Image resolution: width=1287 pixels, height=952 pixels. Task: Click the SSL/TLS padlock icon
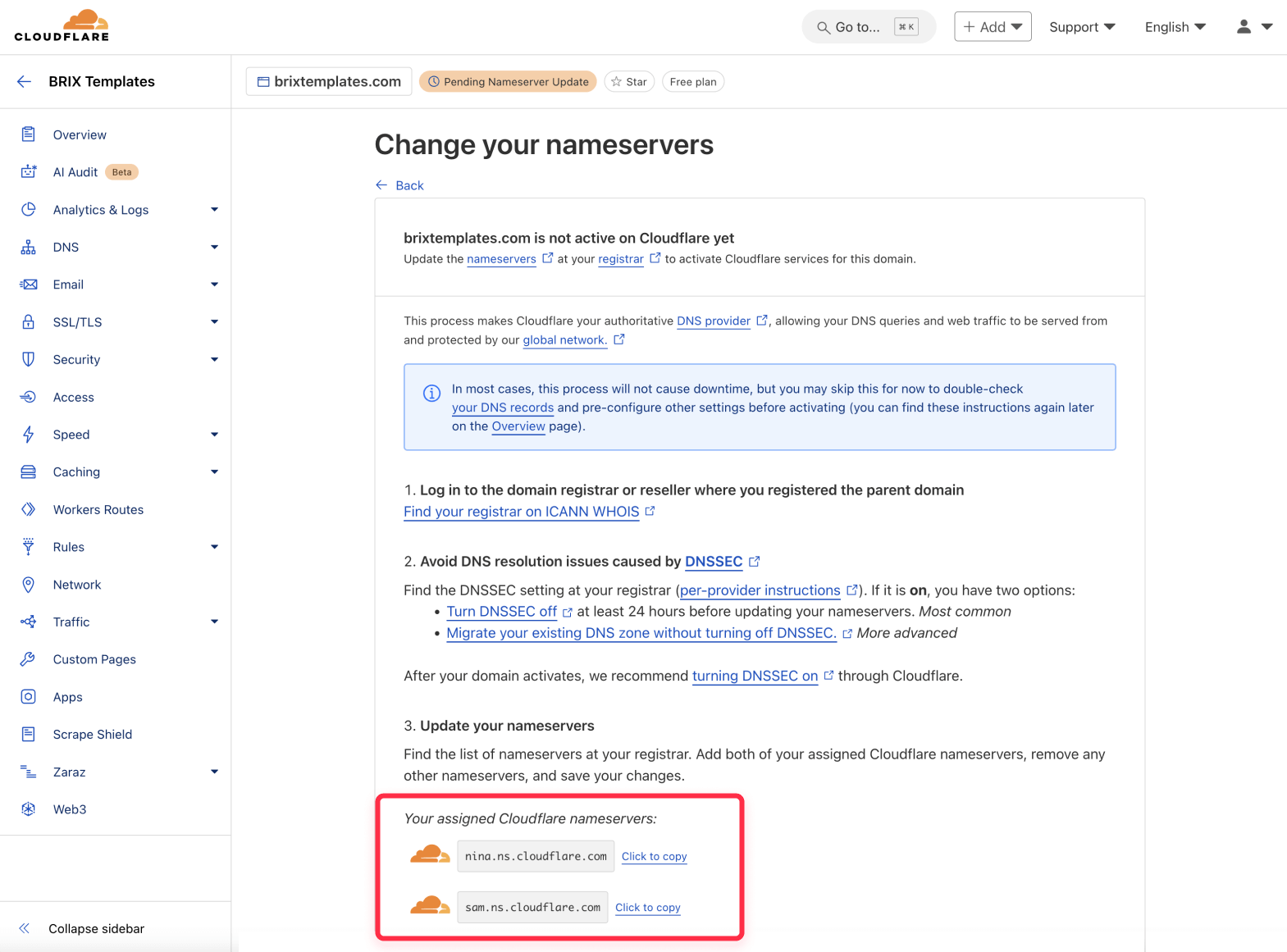[29, 321]
